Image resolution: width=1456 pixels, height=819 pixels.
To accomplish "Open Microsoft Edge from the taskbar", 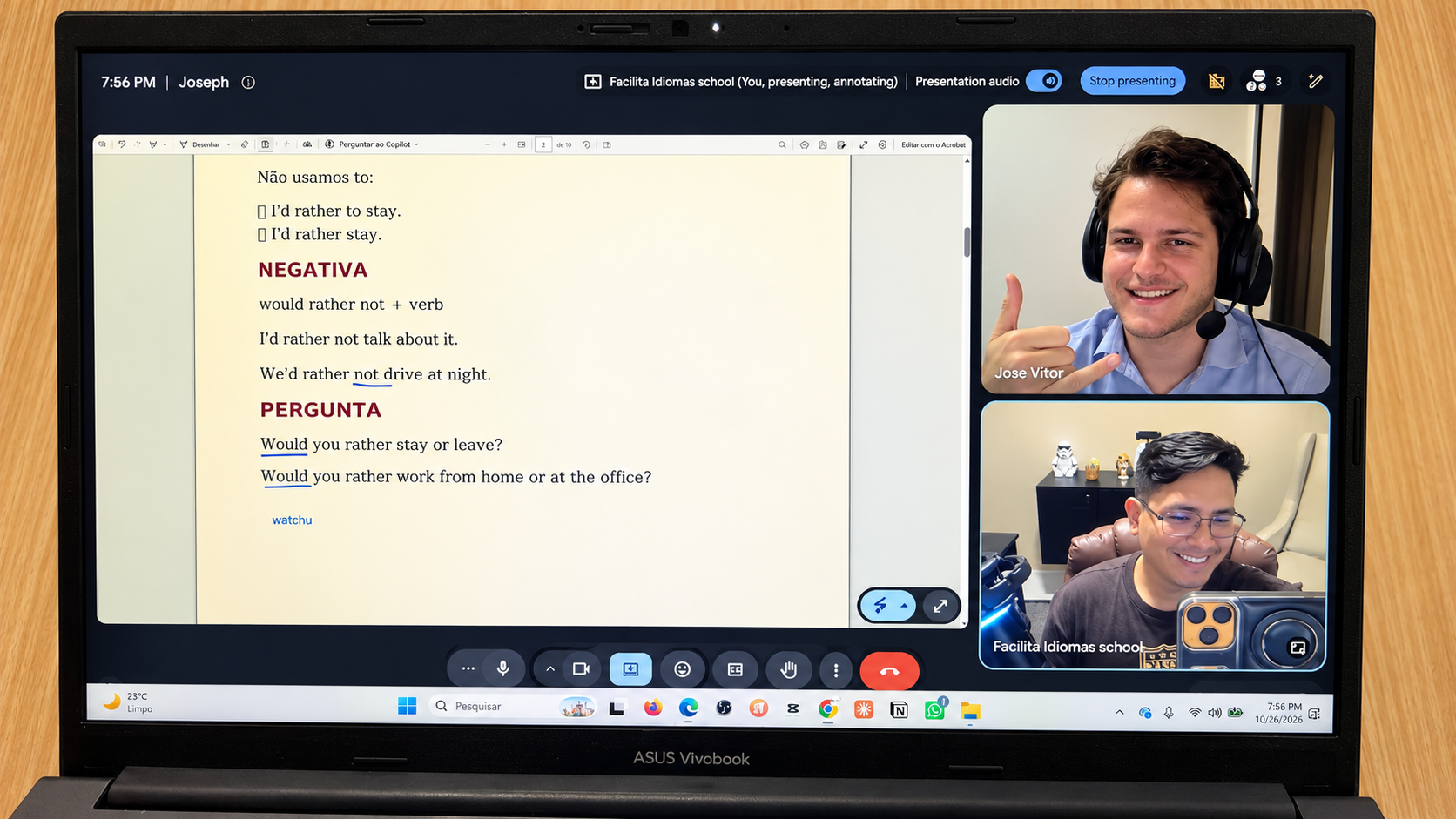I will [688, 708].
